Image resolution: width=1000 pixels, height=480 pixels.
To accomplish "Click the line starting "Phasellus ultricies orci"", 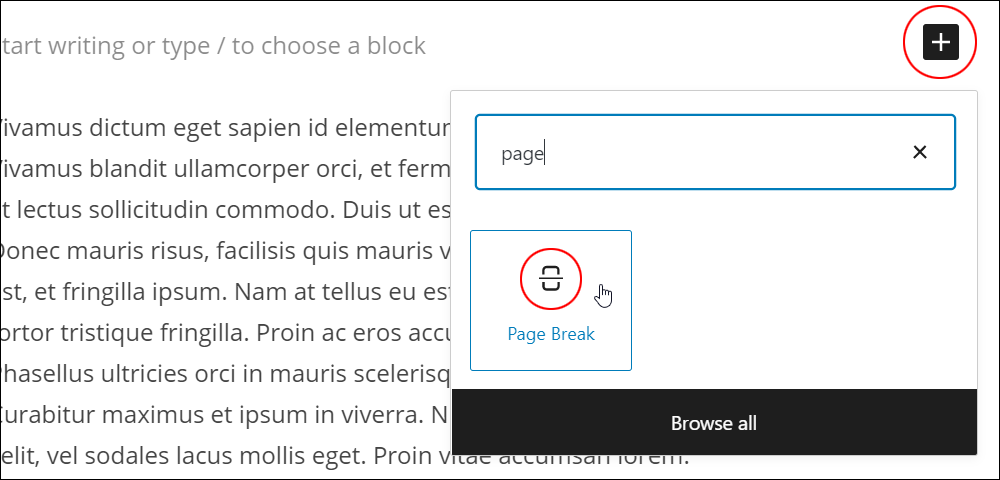I will click(225, 374).
